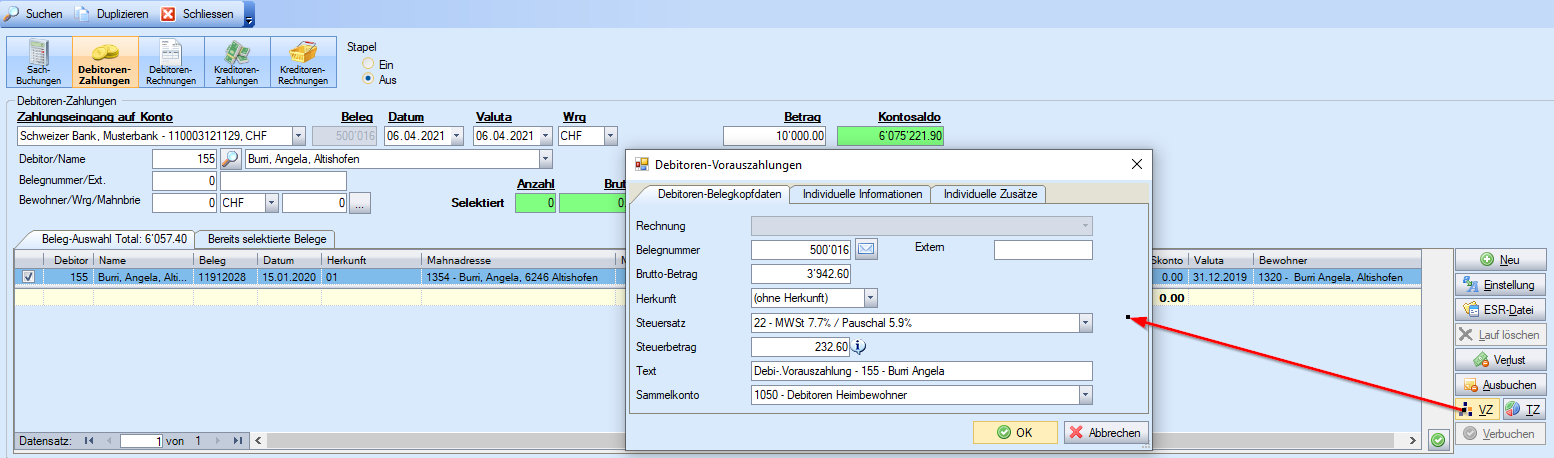Click envelope icon beside Belegnummer field

pyautogui.click(x=866, y=249)
